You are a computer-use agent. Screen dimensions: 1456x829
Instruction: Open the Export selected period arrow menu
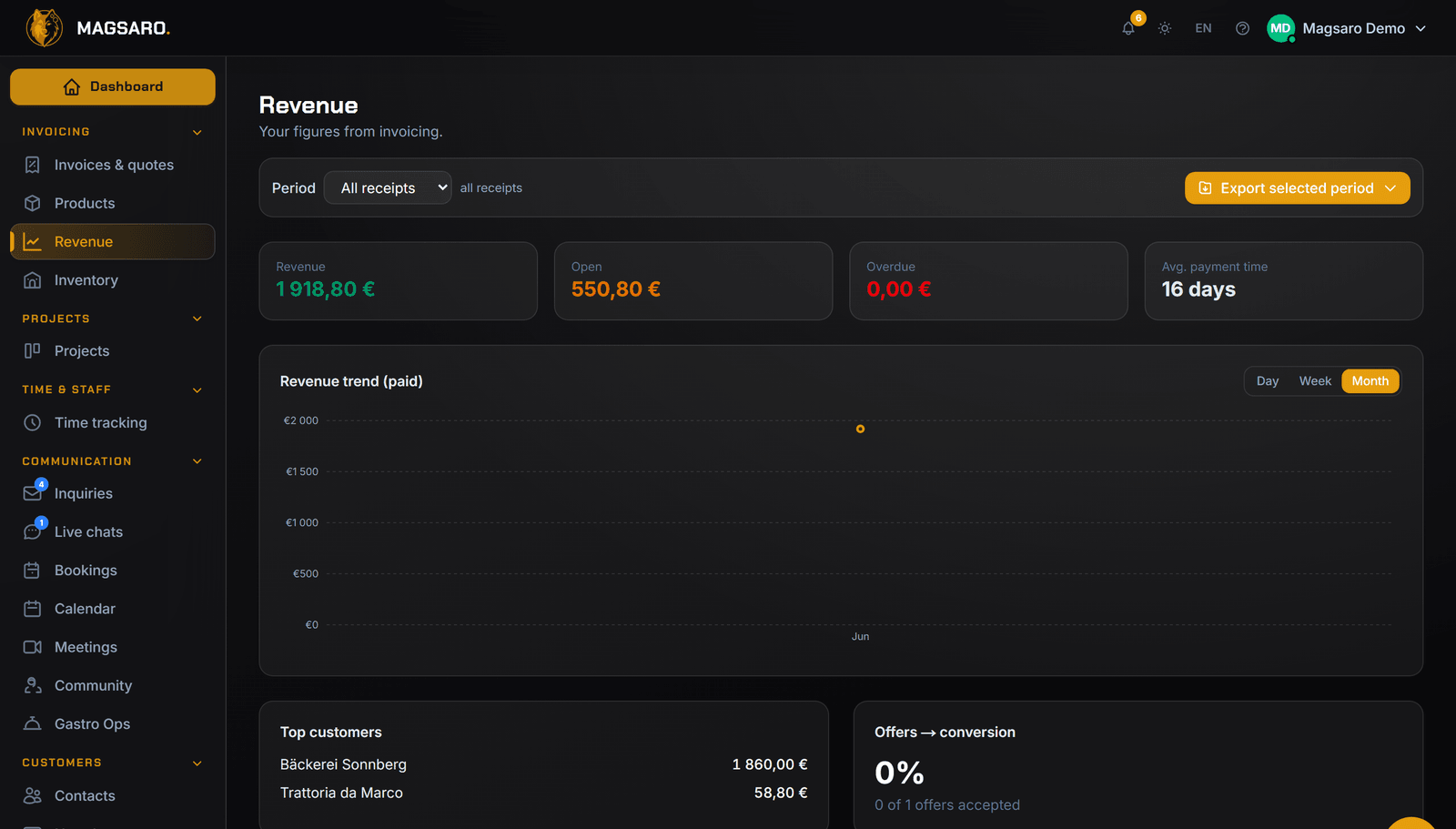tap(1390, 187)
